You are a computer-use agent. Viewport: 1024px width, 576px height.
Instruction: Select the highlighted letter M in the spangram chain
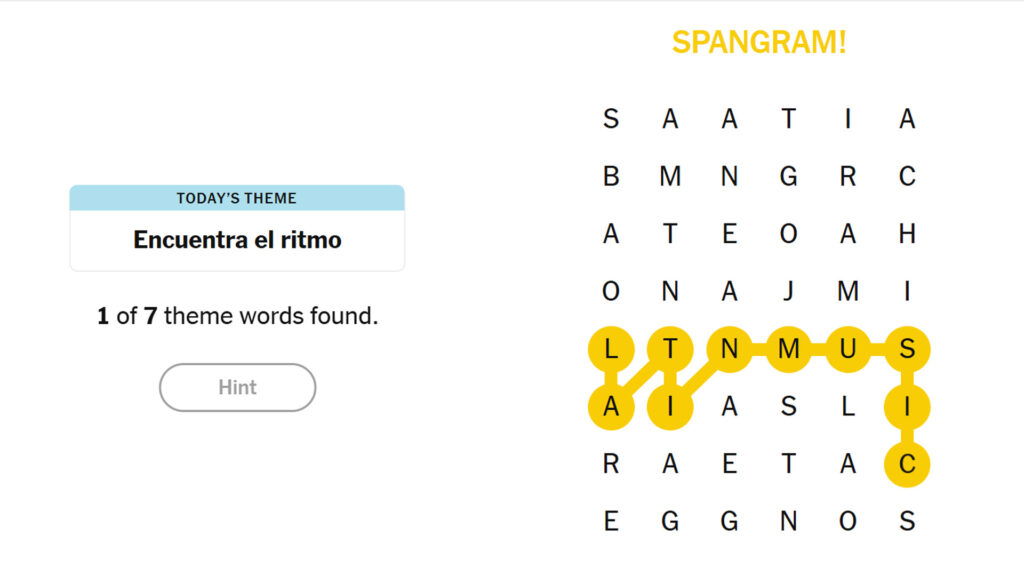tap(788, 349)
